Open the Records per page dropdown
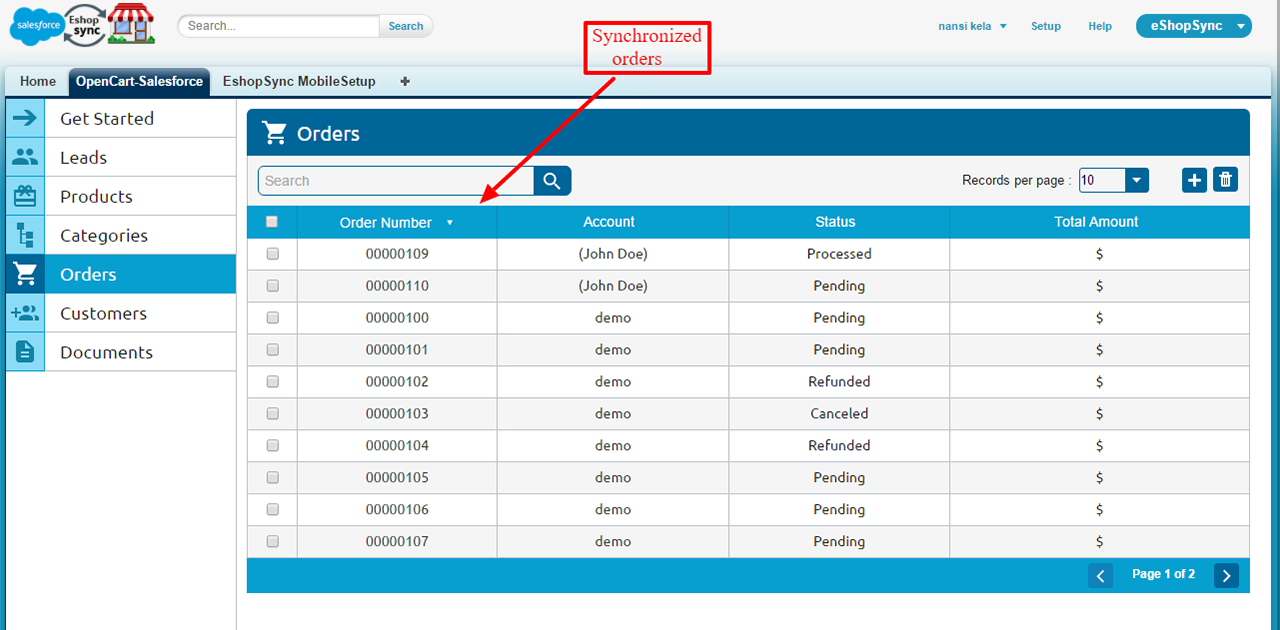The width and height of the screenshot is (1280, 630). [x=1136, y=180]
